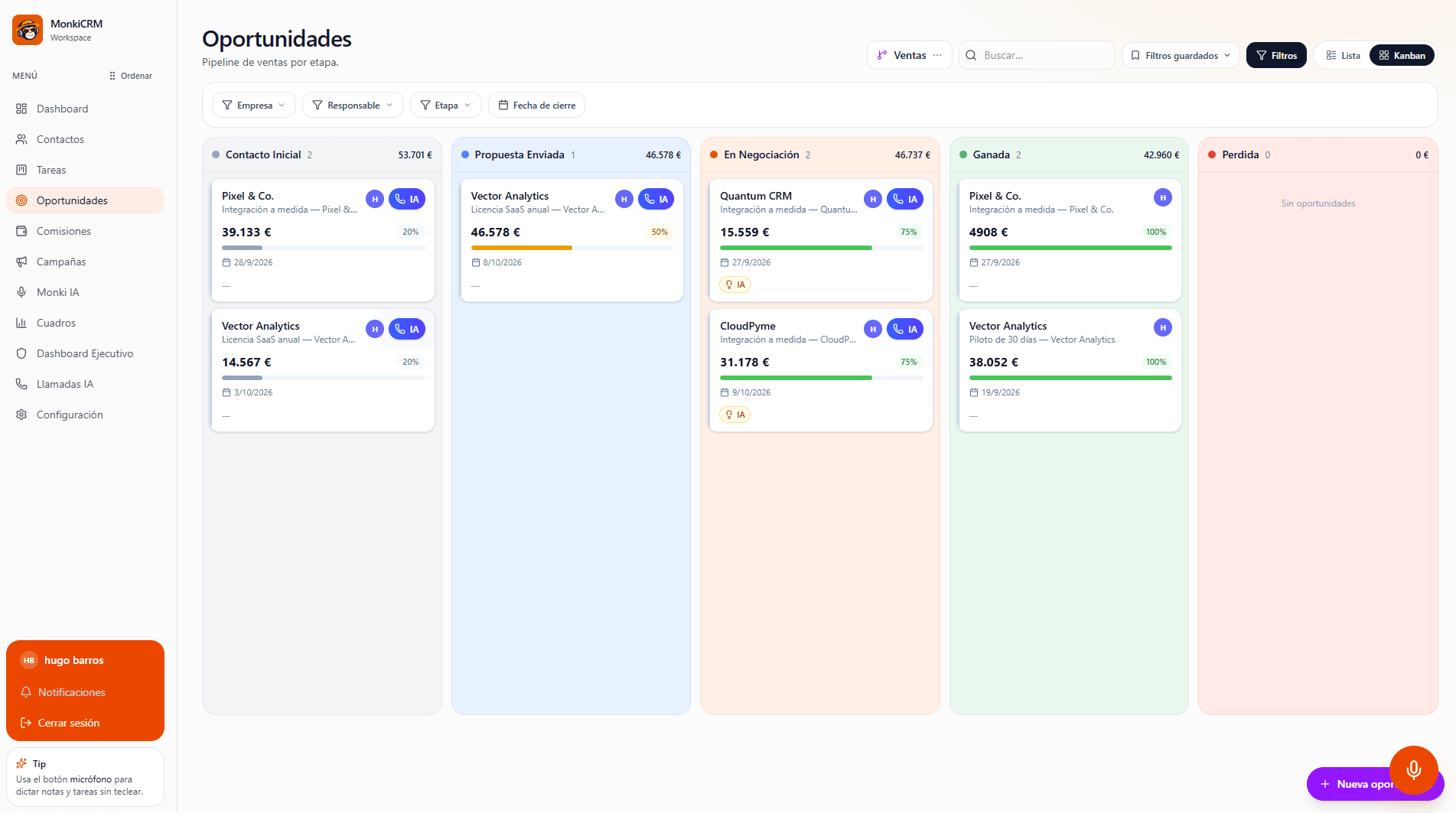Click IA phone button on Propuesta Enviada card
The height and width of the screenshot is (813, 1456).
(x=656, y=199)
